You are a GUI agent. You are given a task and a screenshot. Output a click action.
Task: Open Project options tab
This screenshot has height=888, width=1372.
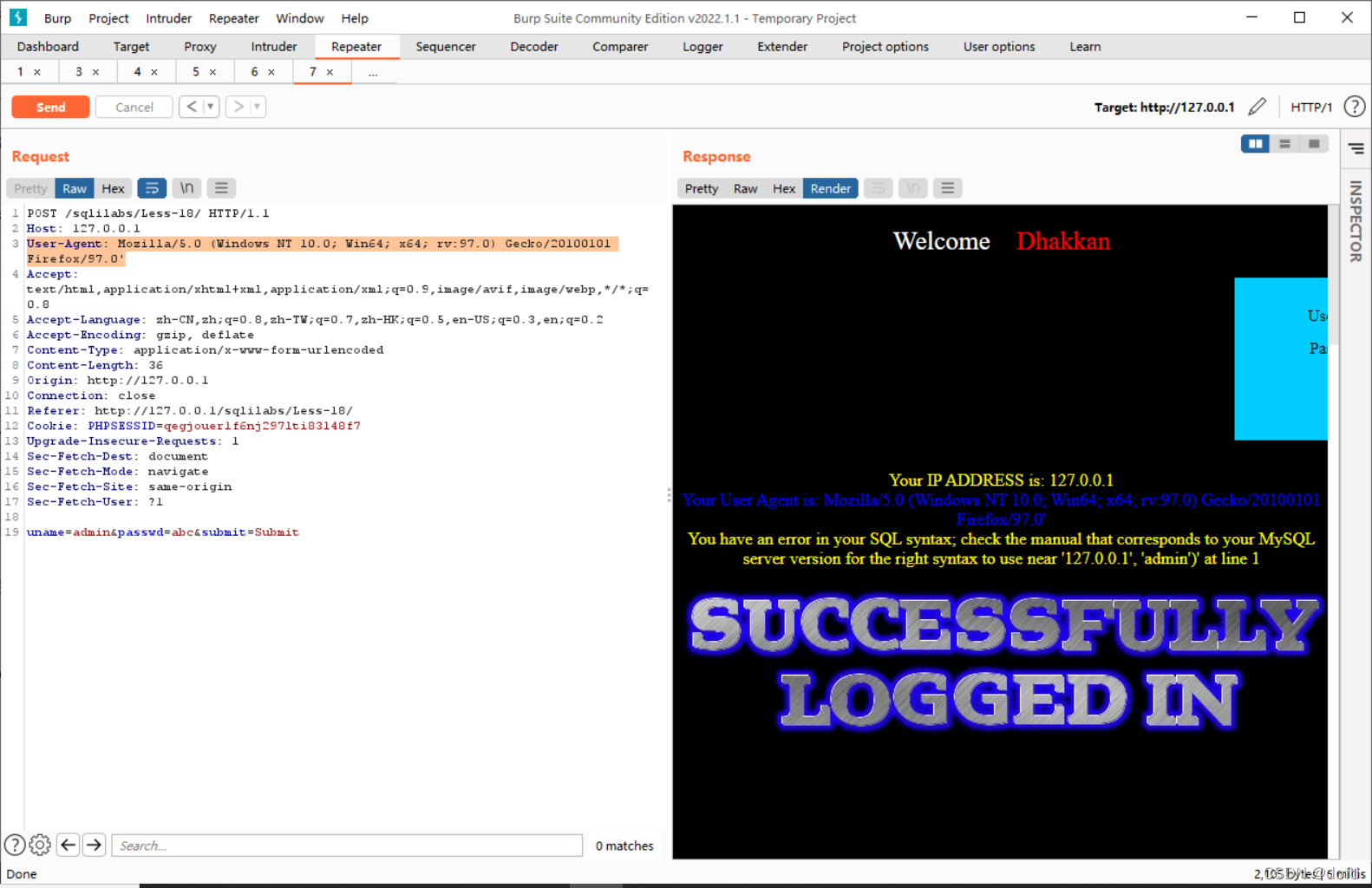pos(885,47)
